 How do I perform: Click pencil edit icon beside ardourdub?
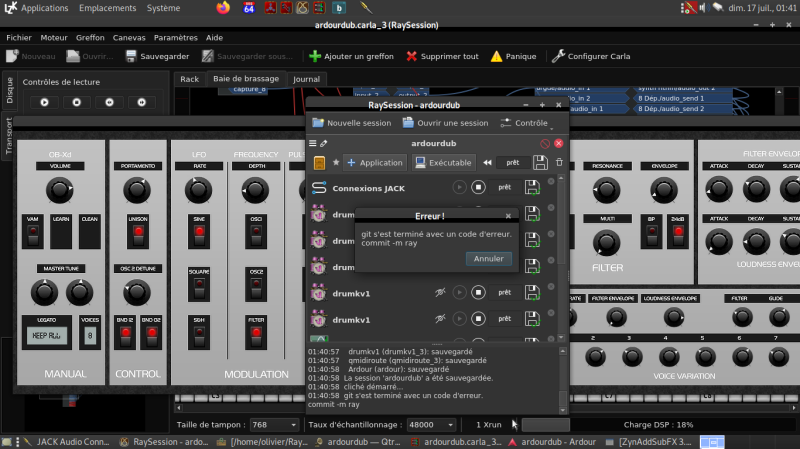click(x=323, y=143)
